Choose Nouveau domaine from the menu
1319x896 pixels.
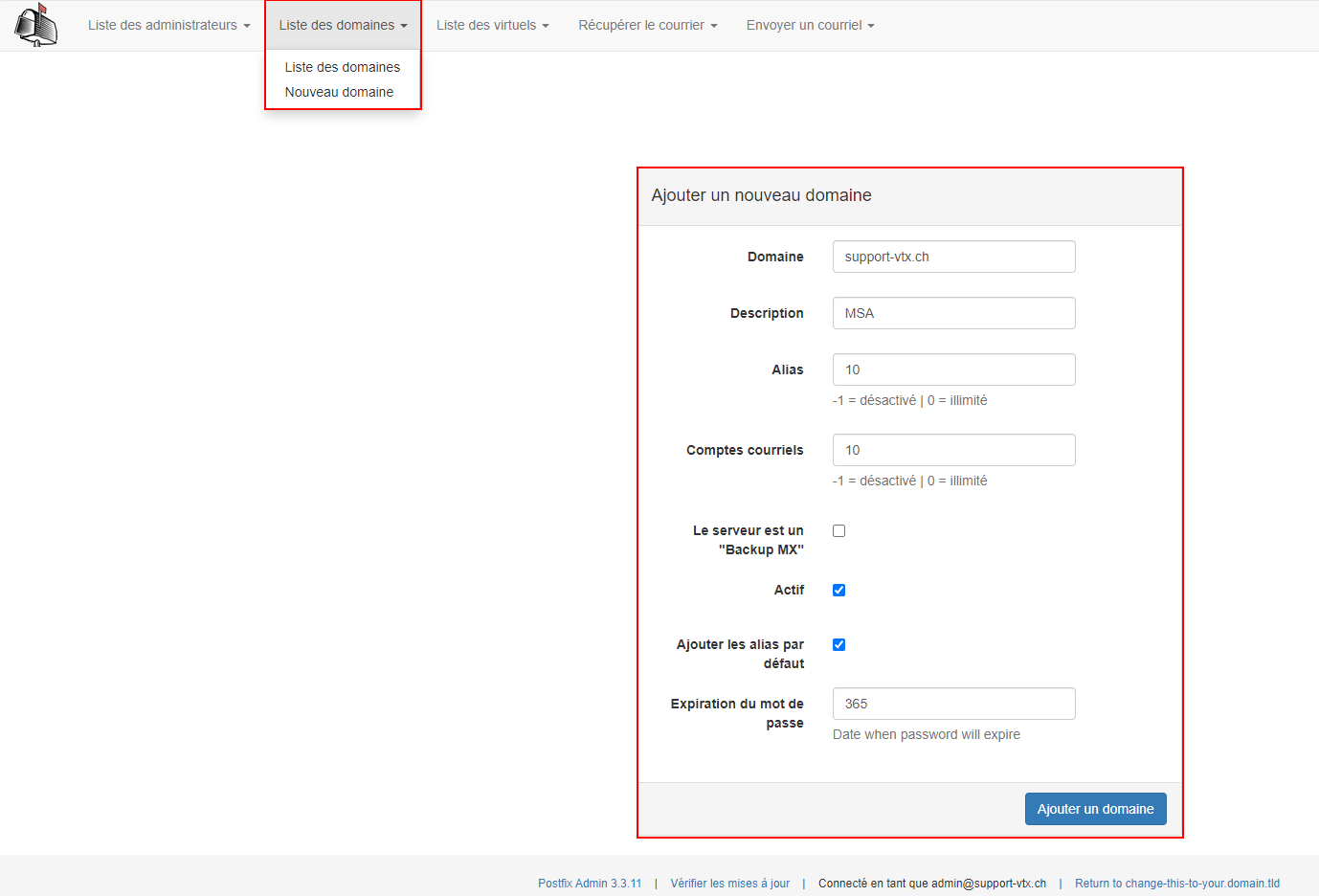(339, 92)
